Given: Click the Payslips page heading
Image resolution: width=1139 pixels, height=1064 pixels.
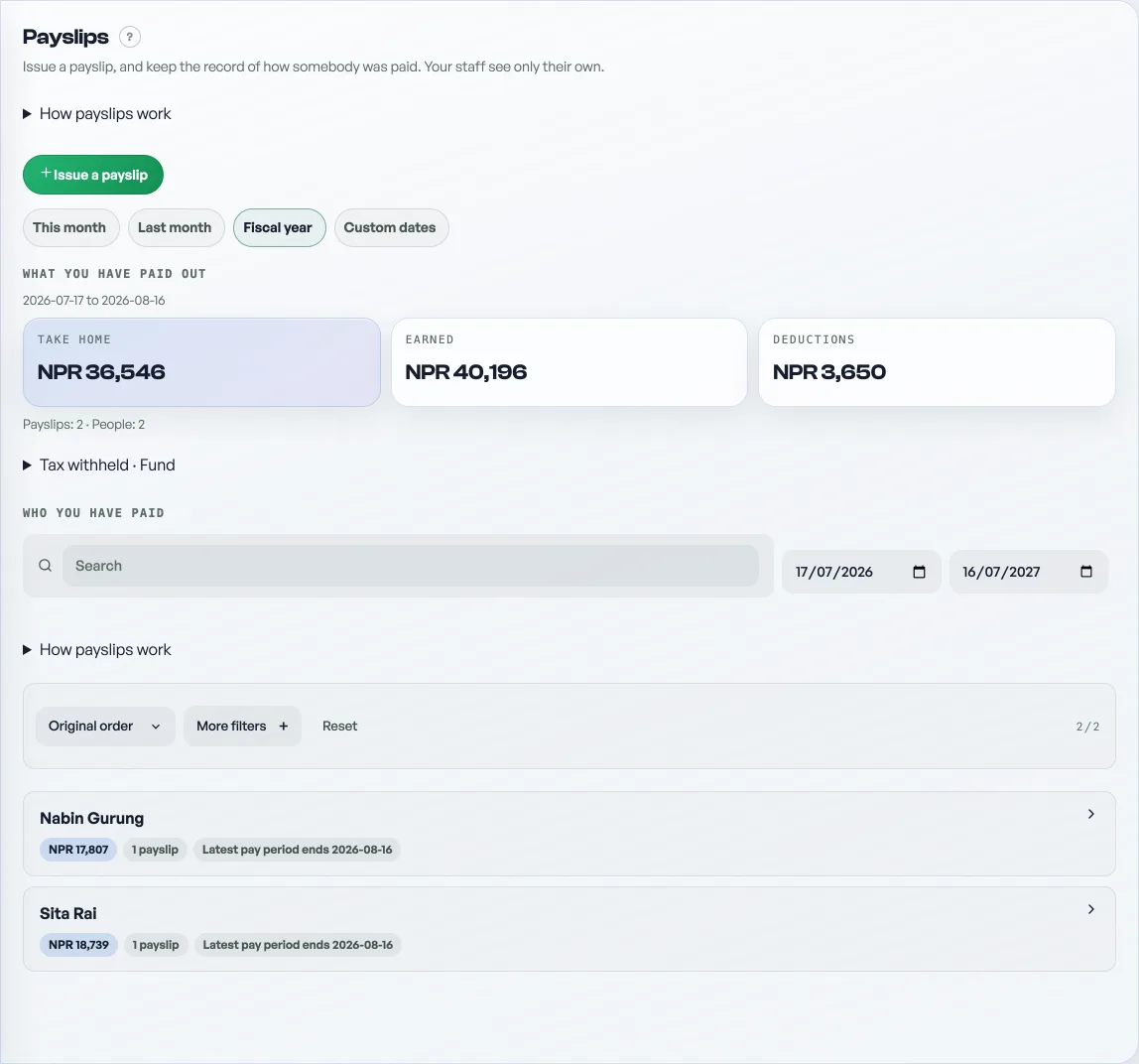Looking at the screenshot, I should [x=65, y=37].
